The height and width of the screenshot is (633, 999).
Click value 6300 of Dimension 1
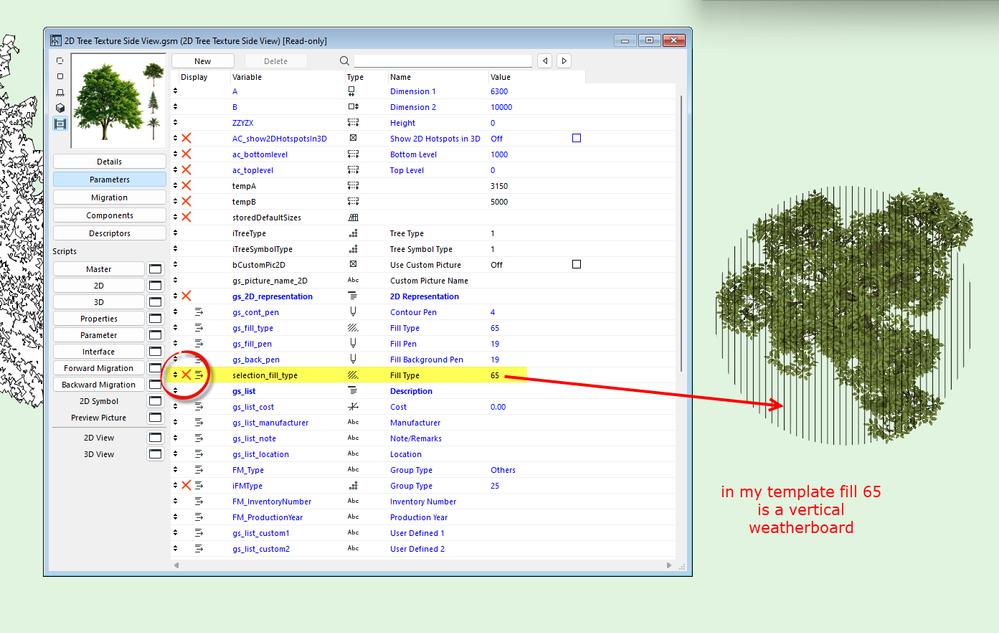[499, 91]
